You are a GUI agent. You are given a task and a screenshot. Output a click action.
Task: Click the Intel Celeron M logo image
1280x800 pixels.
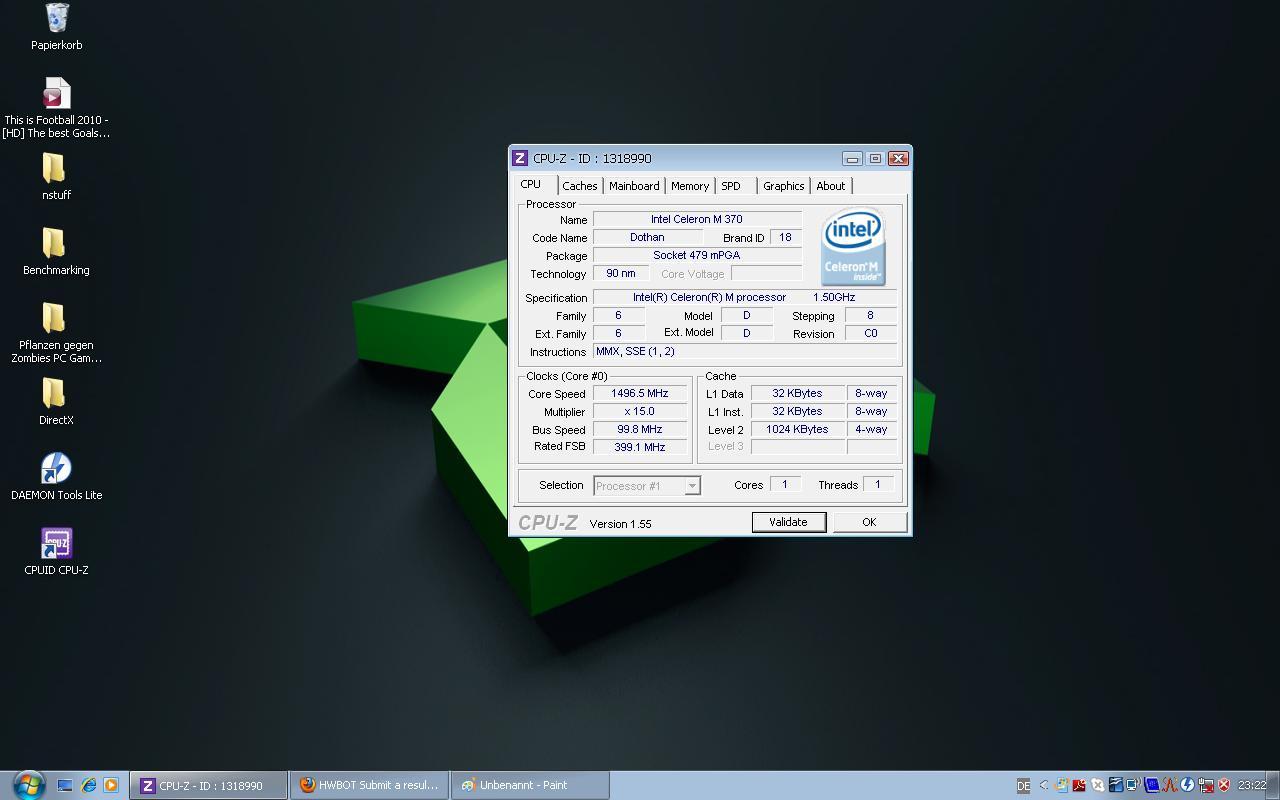coord(853,246)
